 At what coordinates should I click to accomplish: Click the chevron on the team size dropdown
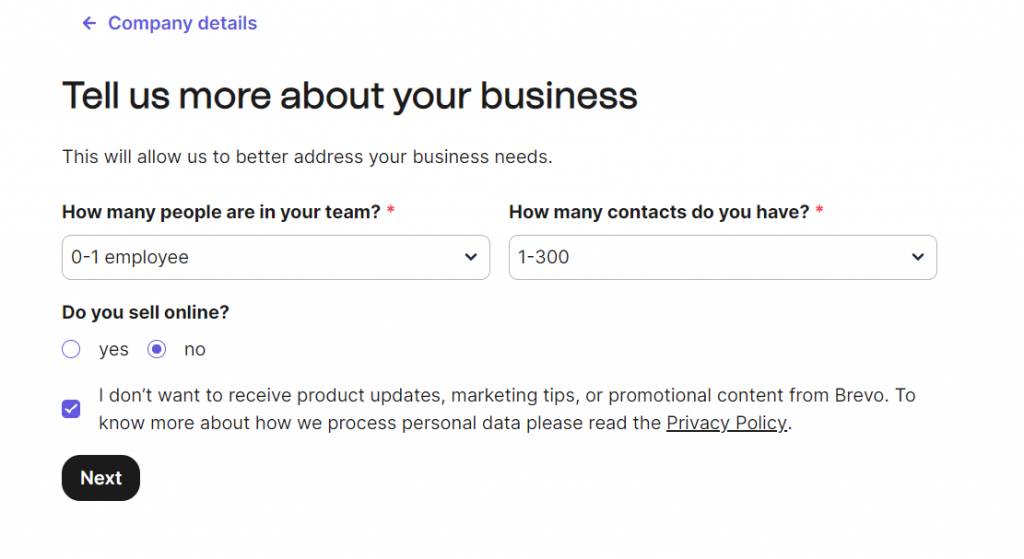click(471, 257)
